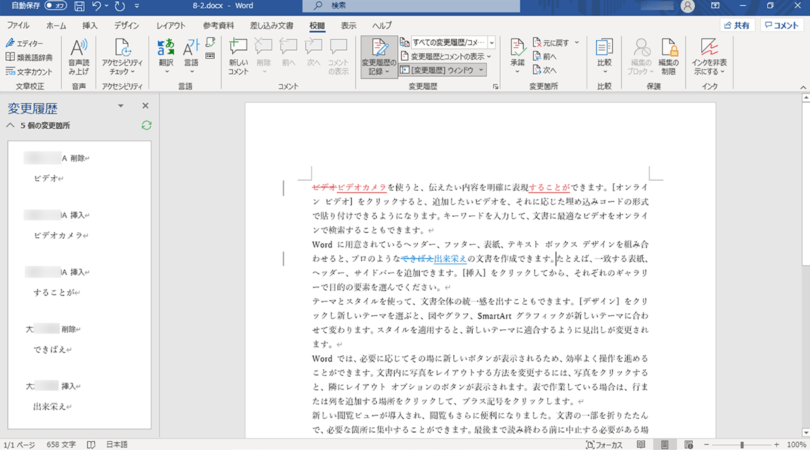
Task: Click the 文字カウント word count tool
Action: 29,72
